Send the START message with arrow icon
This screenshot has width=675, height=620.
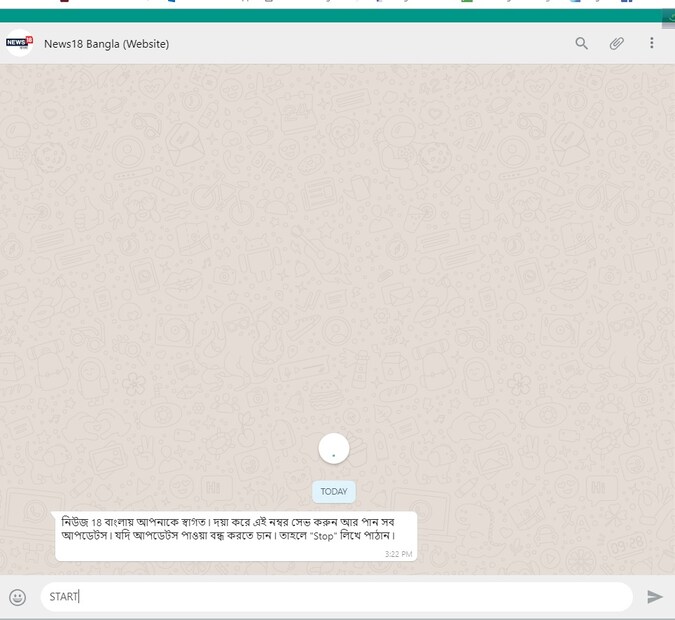pos(655,597)
